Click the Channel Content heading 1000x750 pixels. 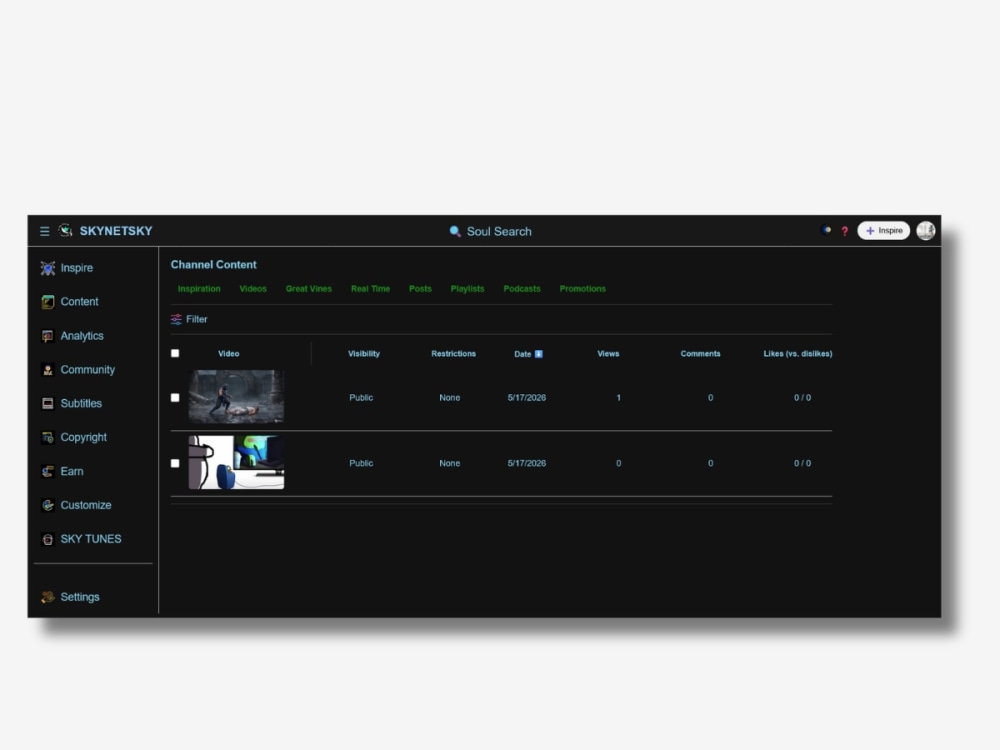pyautogui.click(x=214, y=265)
